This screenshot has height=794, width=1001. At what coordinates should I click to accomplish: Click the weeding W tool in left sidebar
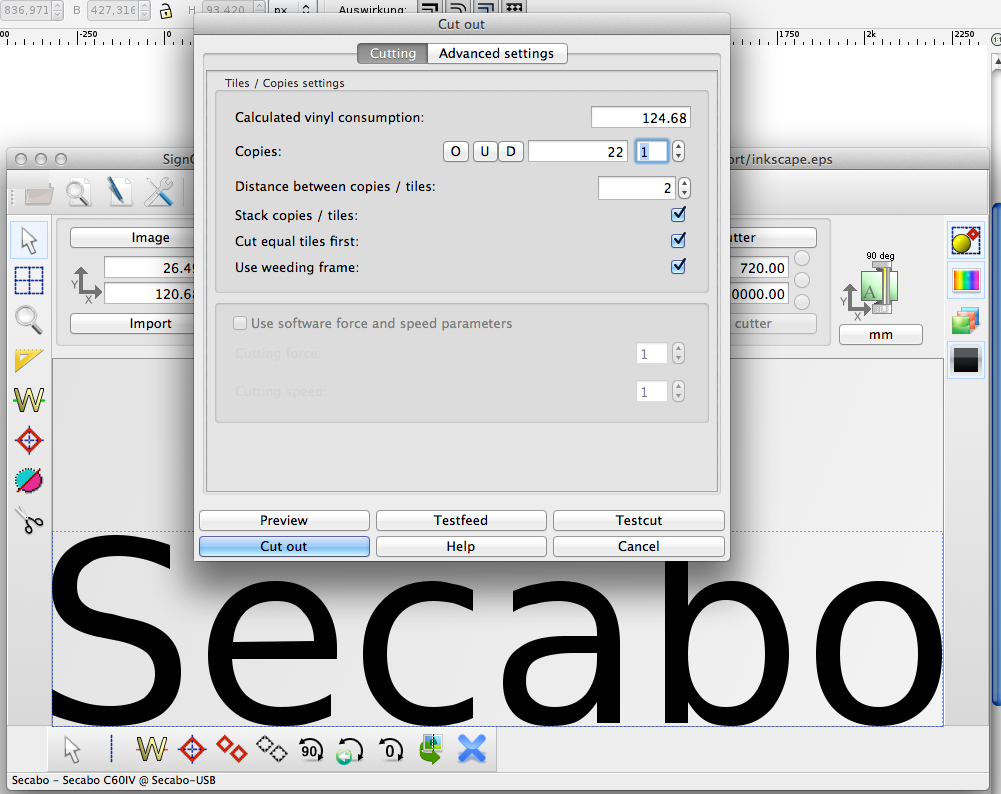click(x=29, y=400)
